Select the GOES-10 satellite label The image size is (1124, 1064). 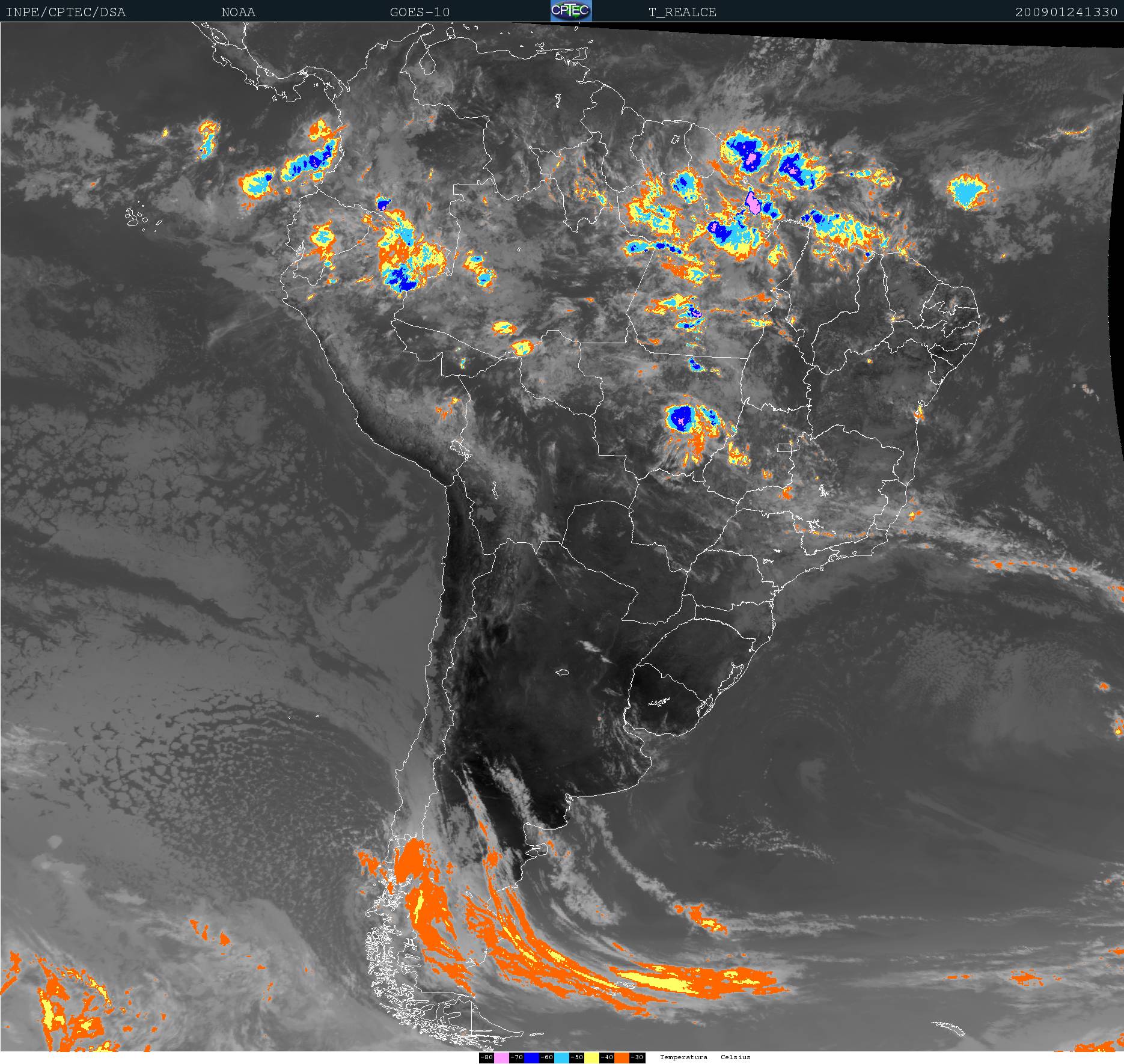(420, 12)
